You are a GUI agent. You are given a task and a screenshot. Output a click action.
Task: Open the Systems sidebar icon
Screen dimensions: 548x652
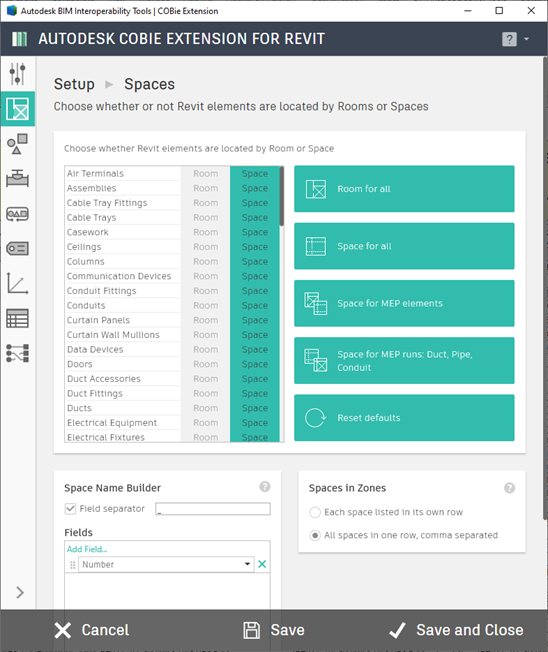click(x=17, y=214)
